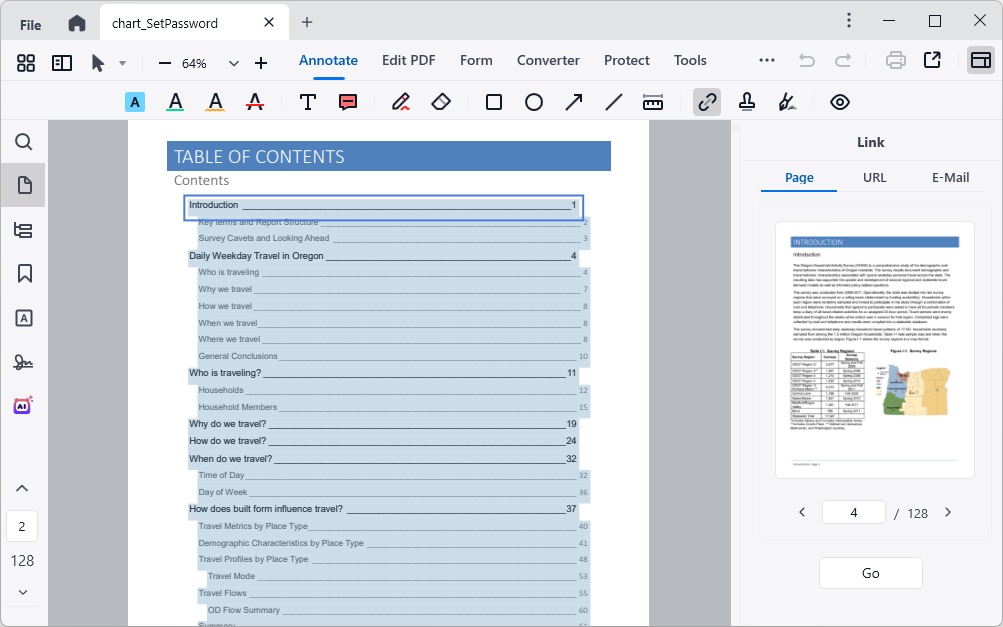Select the Signature tool
1003x627 pixels.
[x=787, y=101]
